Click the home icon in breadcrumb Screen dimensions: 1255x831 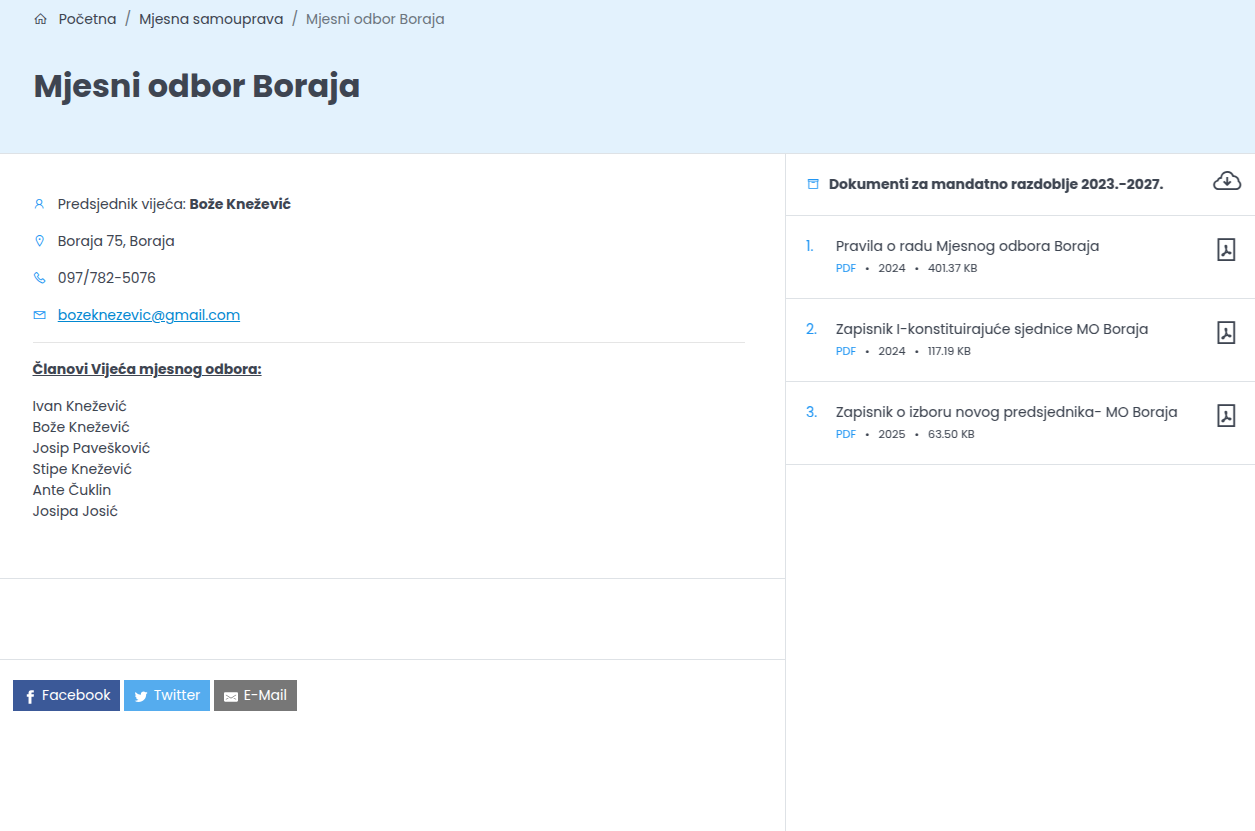click(x=40, y=19)
